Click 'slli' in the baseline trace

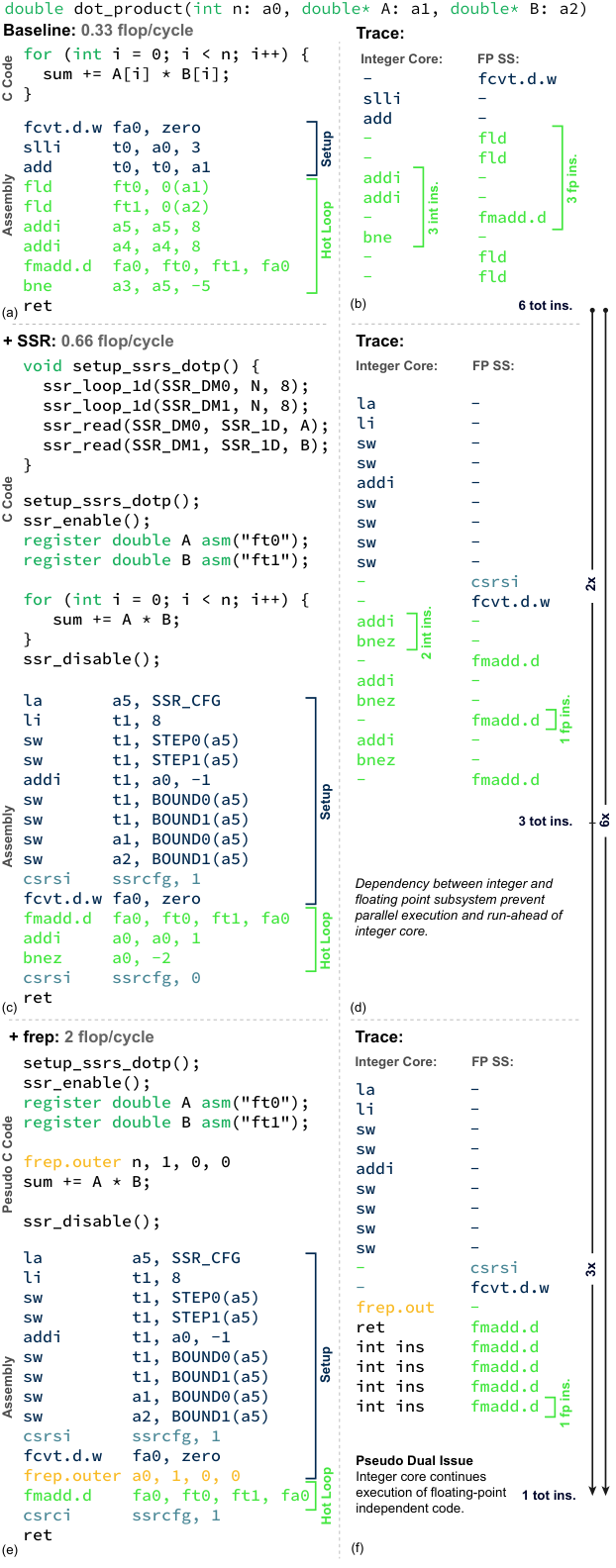point(382,98)
